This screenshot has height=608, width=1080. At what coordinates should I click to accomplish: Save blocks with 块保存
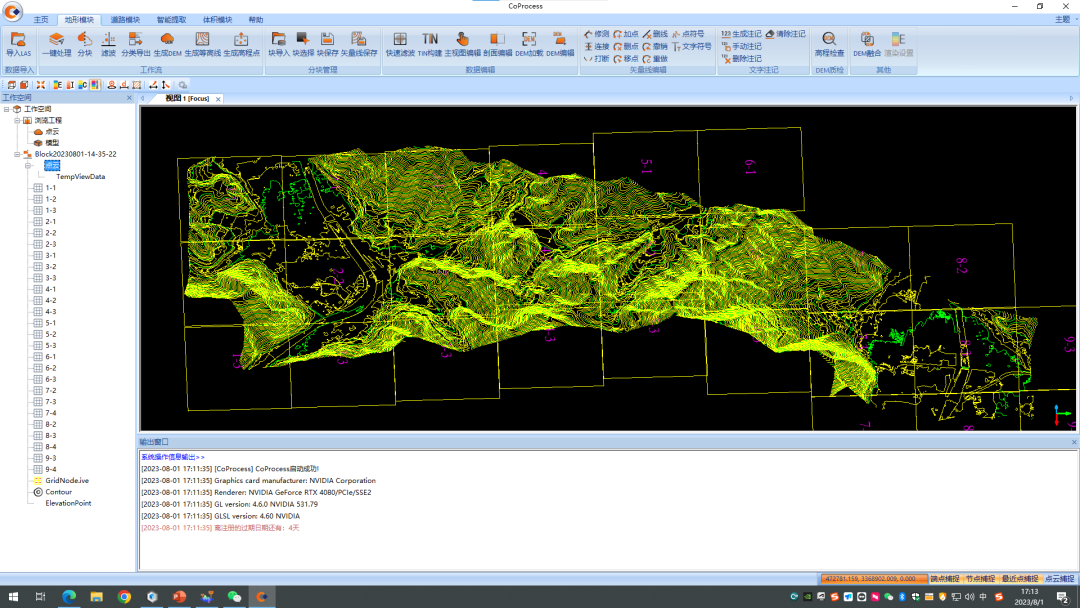[327, 44]
